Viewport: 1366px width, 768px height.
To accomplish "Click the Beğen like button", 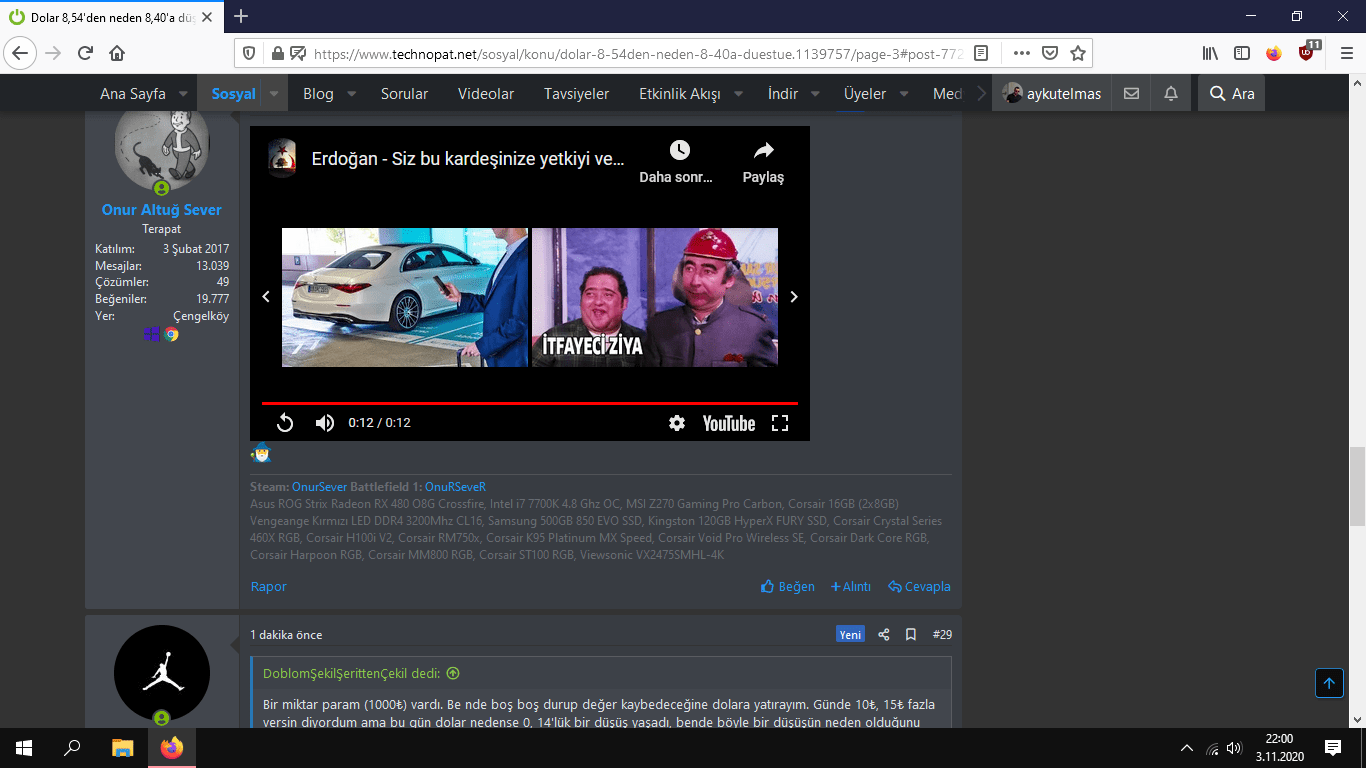I will (787, 586).
